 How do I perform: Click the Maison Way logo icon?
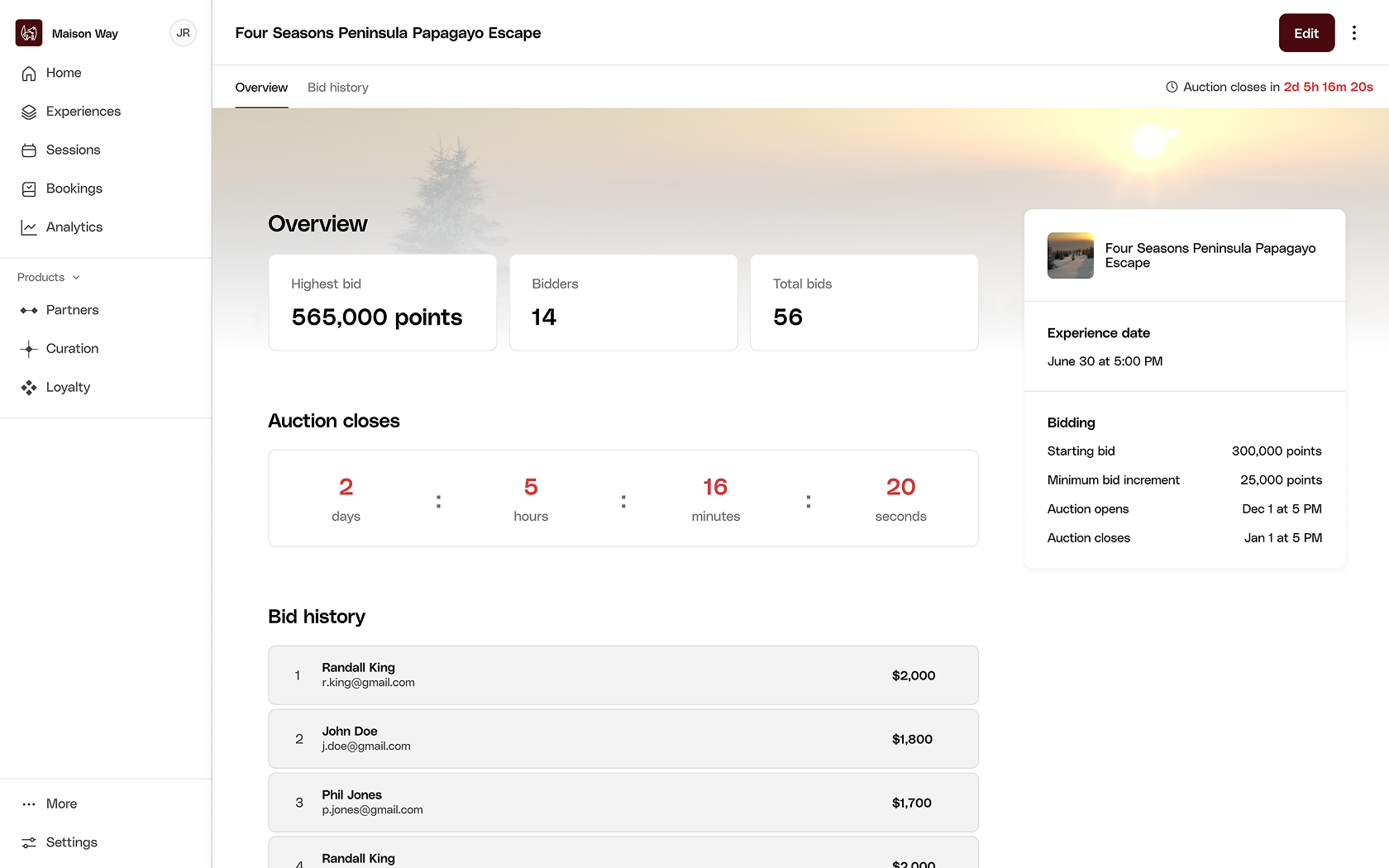pyautogui.click(x=29, y=33)
